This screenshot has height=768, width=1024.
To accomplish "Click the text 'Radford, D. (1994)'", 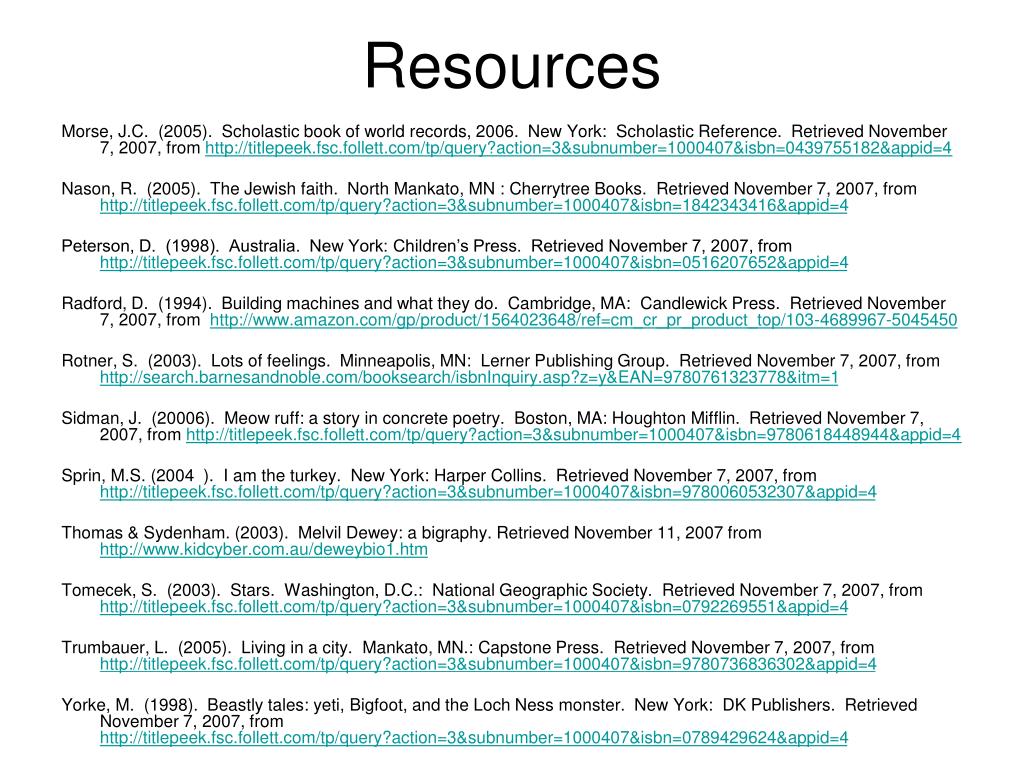I will 136,304.
